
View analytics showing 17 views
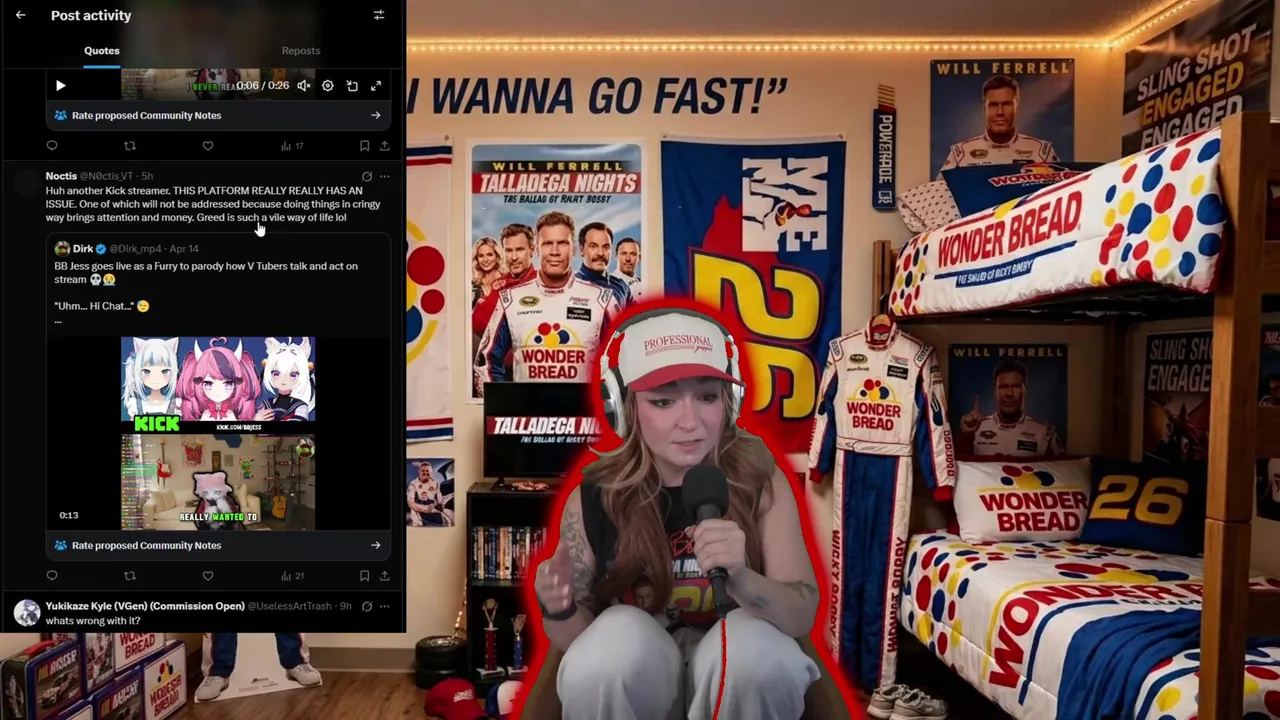click(x=292, y=146)
